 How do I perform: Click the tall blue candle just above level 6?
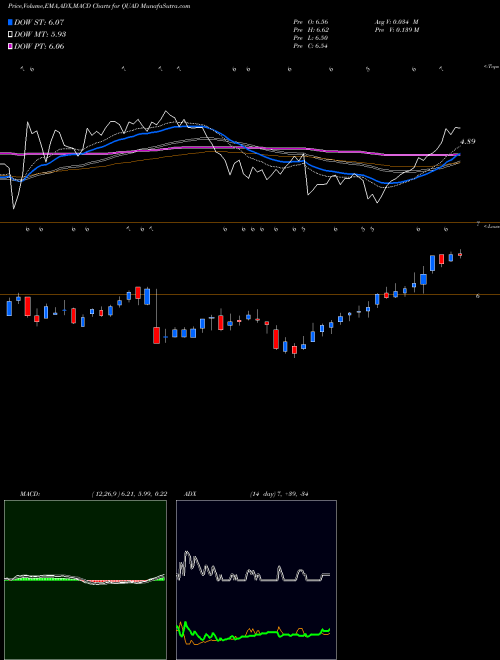pyautogui.click(x=432, y=263)
